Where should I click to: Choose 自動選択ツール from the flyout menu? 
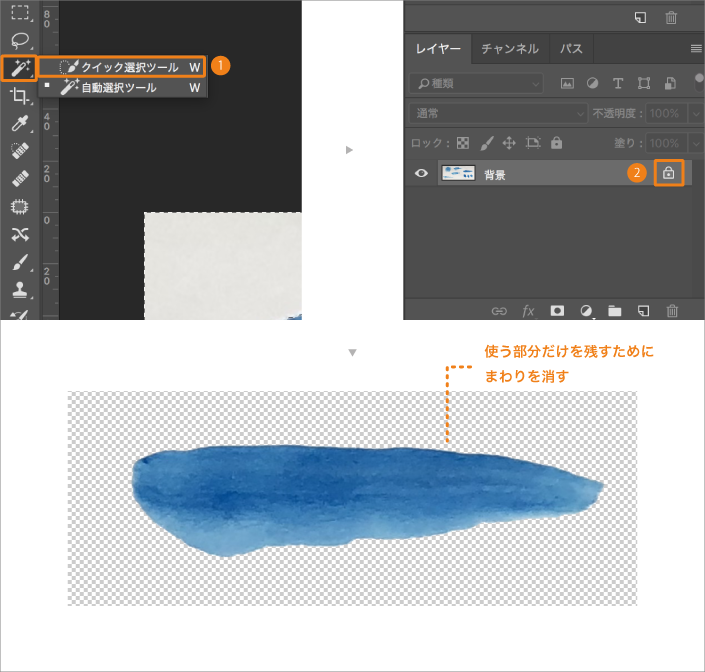point(122,87)
